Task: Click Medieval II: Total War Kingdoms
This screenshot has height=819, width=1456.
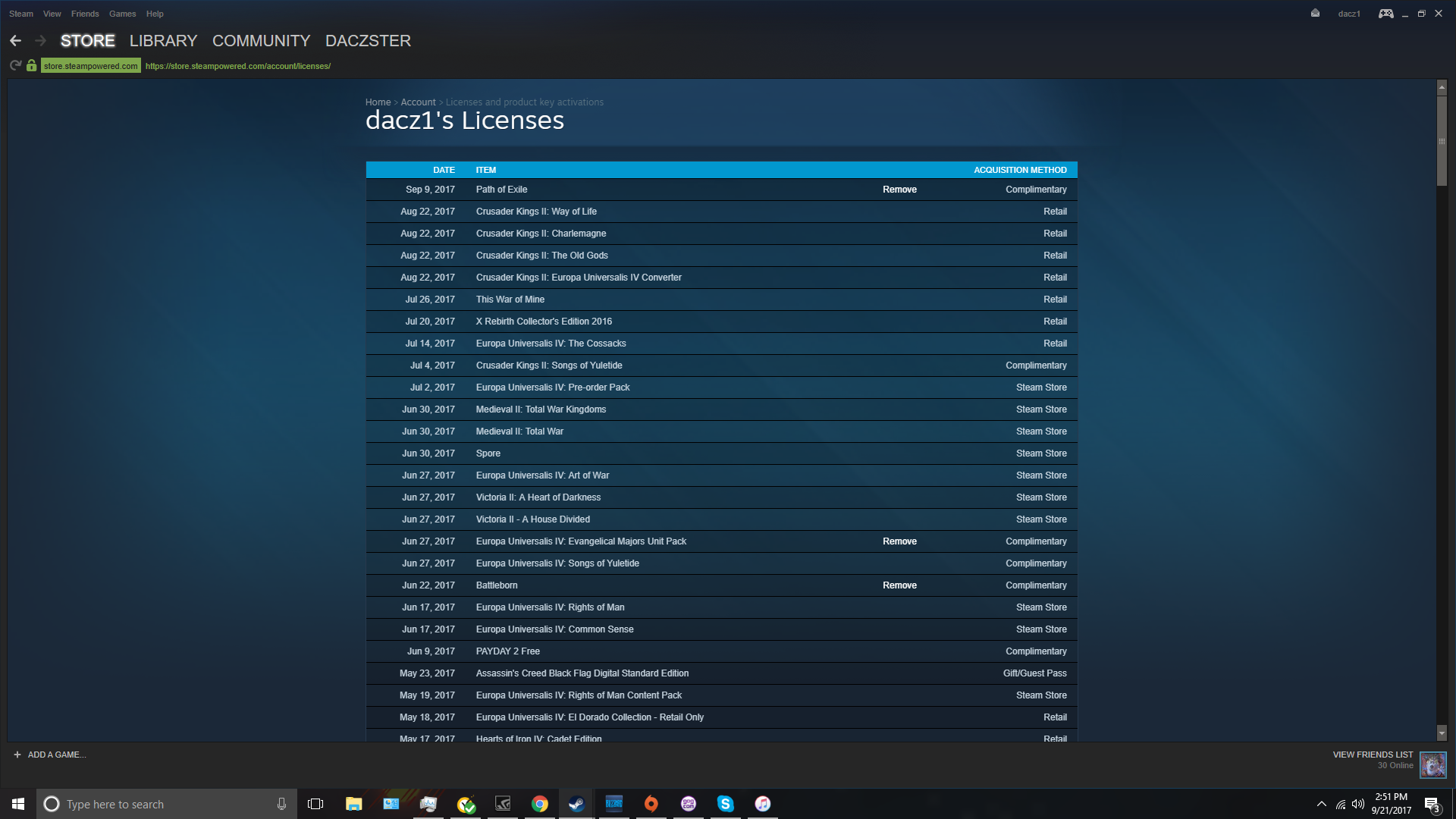Action: [541, 409]
